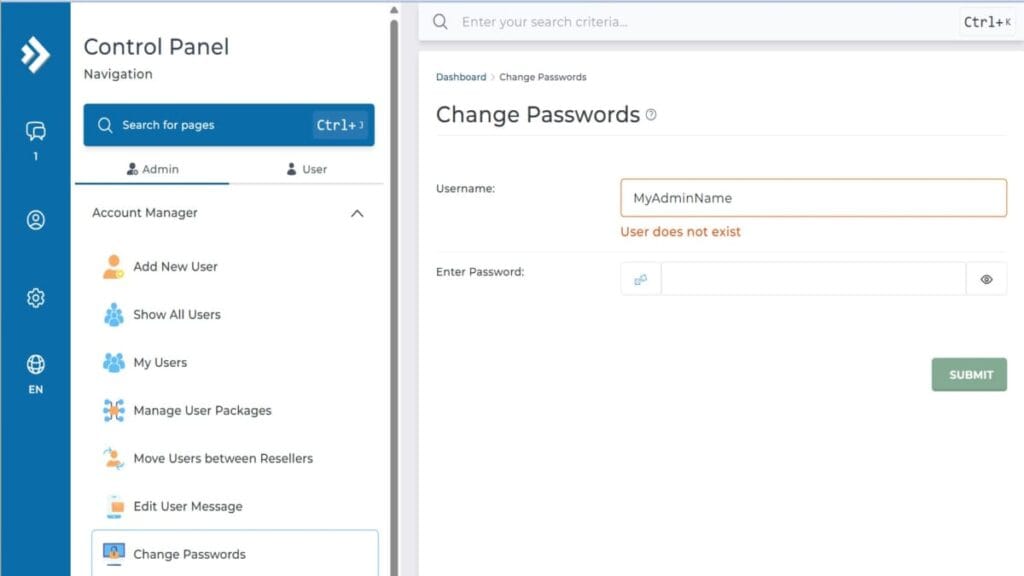Click the Username input containing MyAdminName
This screenshot has width=1024, height=576.
coord(812,198)
